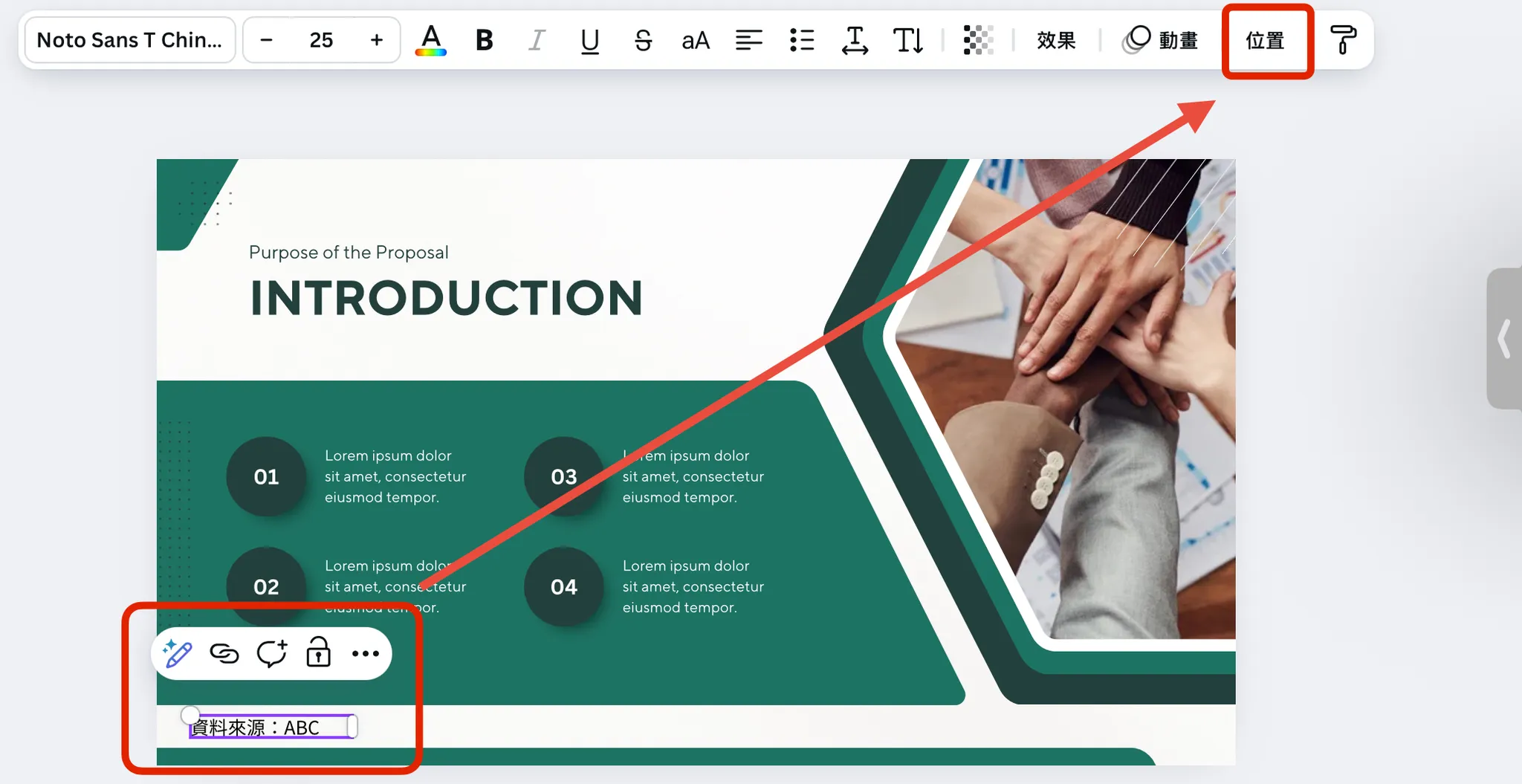The width and height of the screenshot is (1522, 784).
Task: Toggle strikethrough formatting
Action: click(643, 41)
